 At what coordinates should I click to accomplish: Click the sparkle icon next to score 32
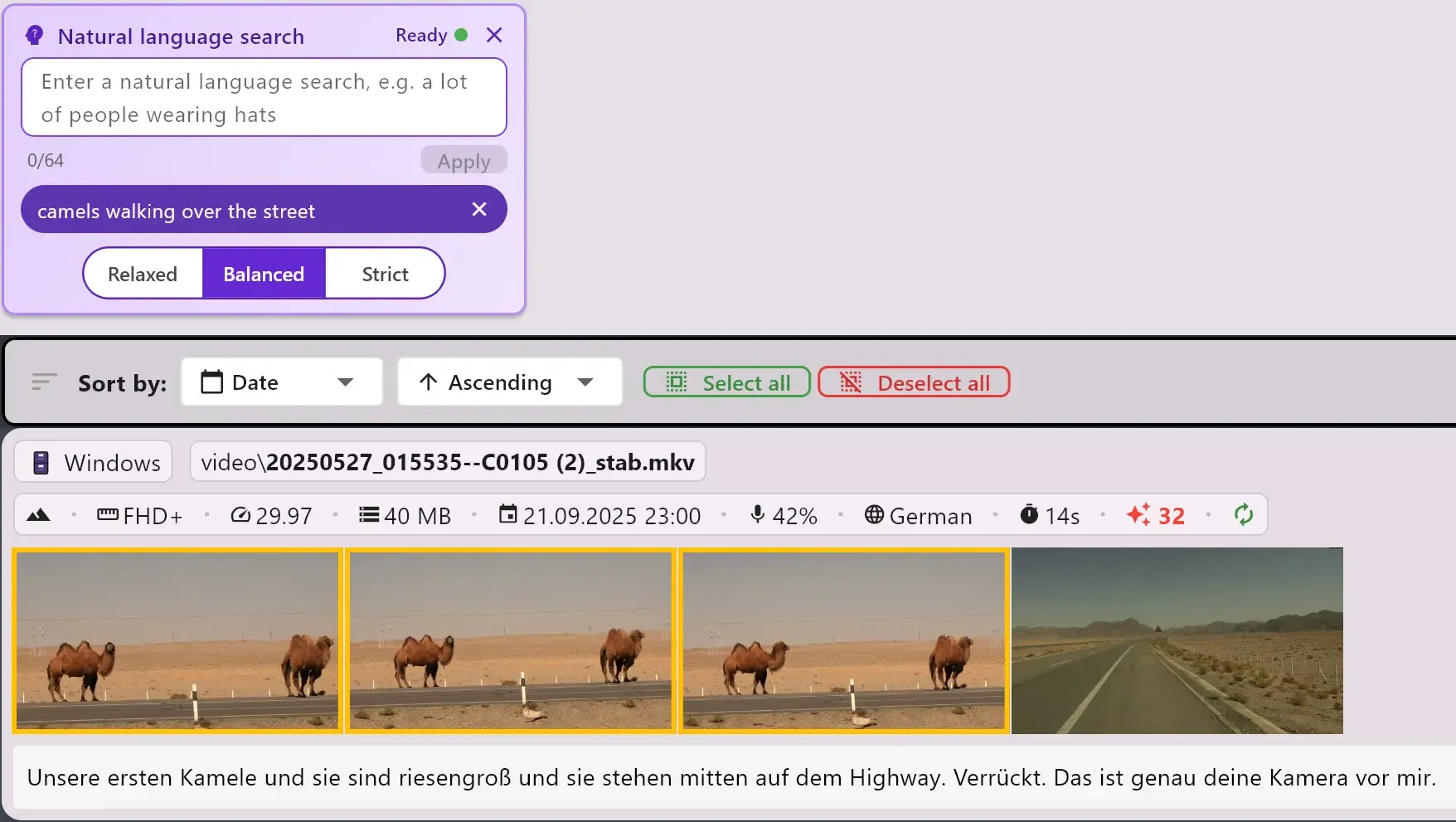[1139, 514]
